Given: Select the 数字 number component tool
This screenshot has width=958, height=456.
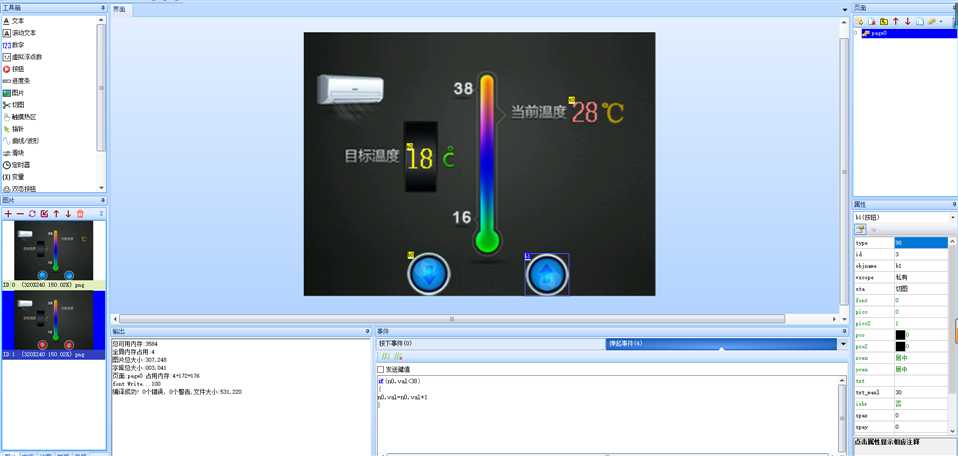Looking at the screenshot, I should pyautogui.click(x=19, y=45).
